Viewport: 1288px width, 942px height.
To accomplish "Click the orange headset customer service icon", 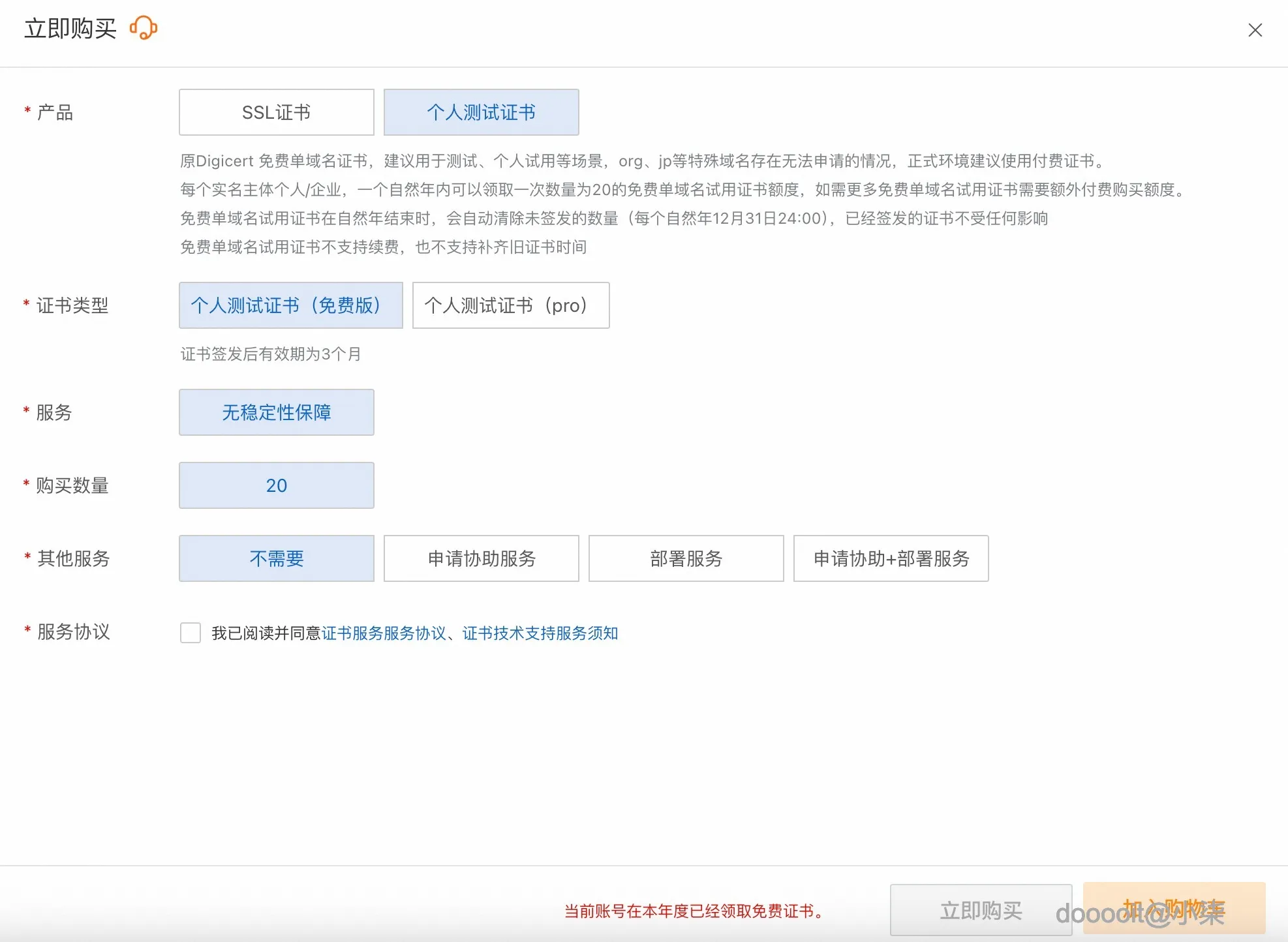I will pyautogui.click(x=144, y=29).
